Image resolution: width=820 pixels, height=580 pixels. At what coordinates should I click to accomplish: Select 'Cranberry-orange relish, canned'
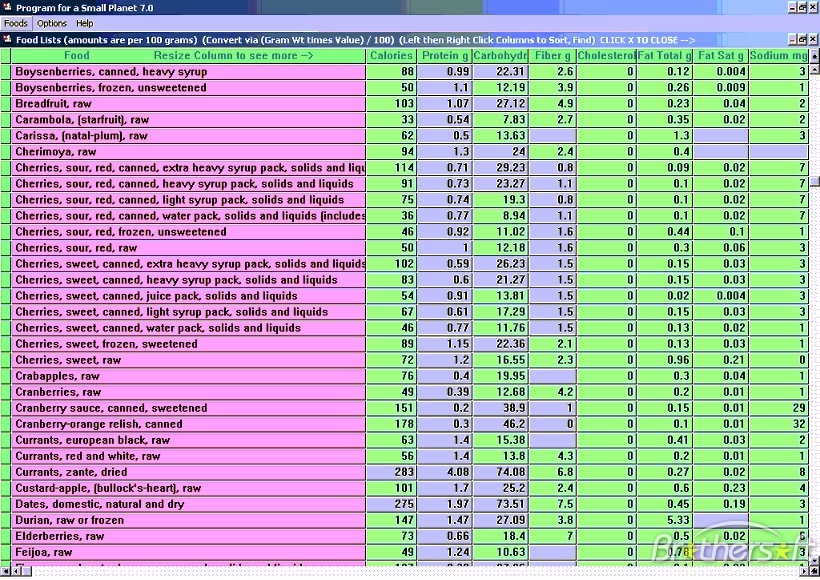point(188,424)
